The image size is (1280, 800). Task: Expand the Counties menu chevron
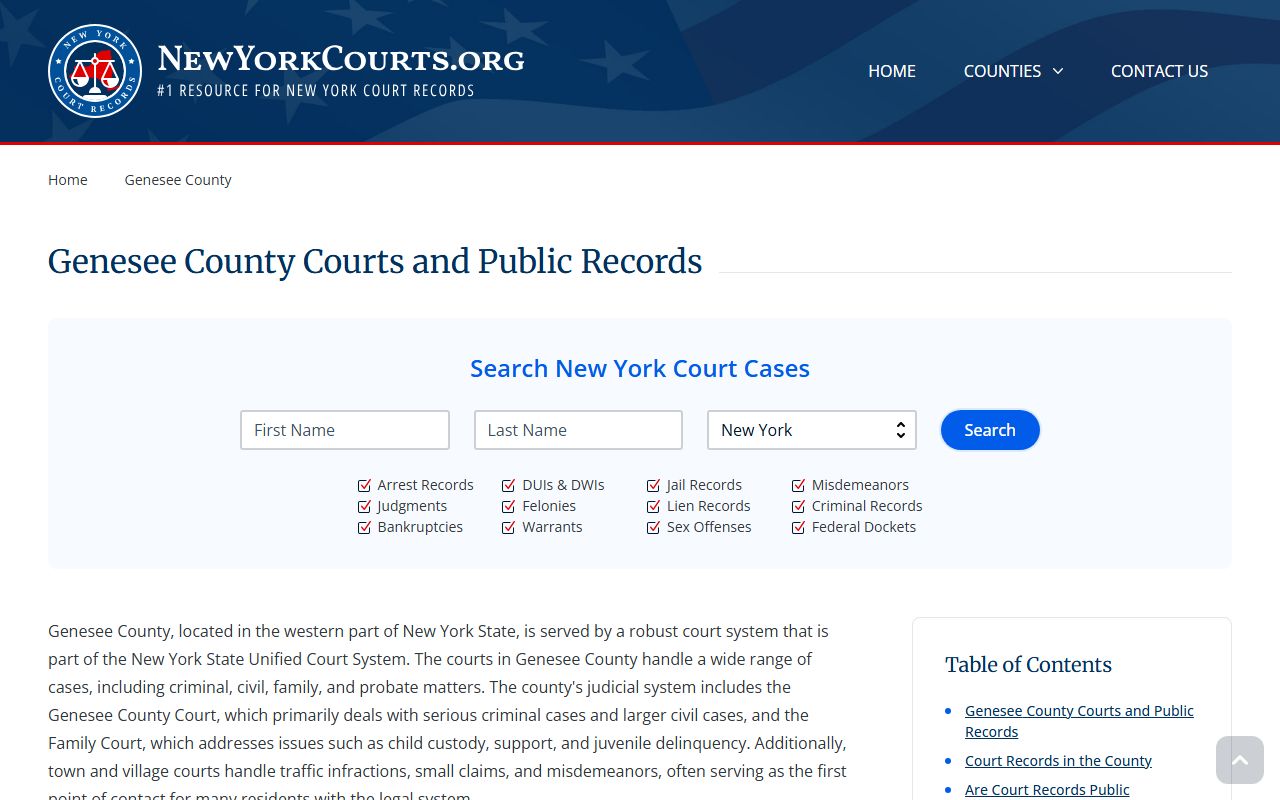1058,71
